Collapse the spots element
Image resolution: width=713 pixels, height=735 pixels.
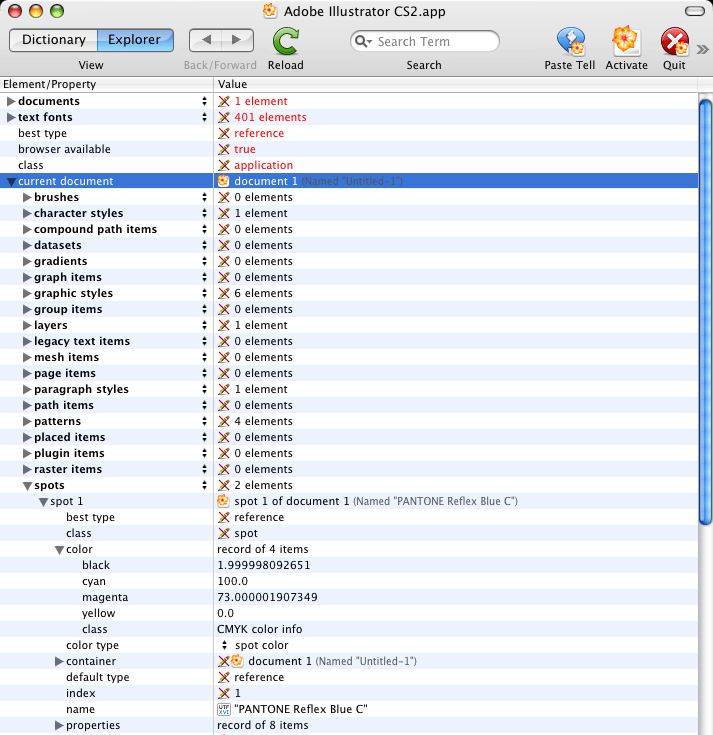point(27,486)
